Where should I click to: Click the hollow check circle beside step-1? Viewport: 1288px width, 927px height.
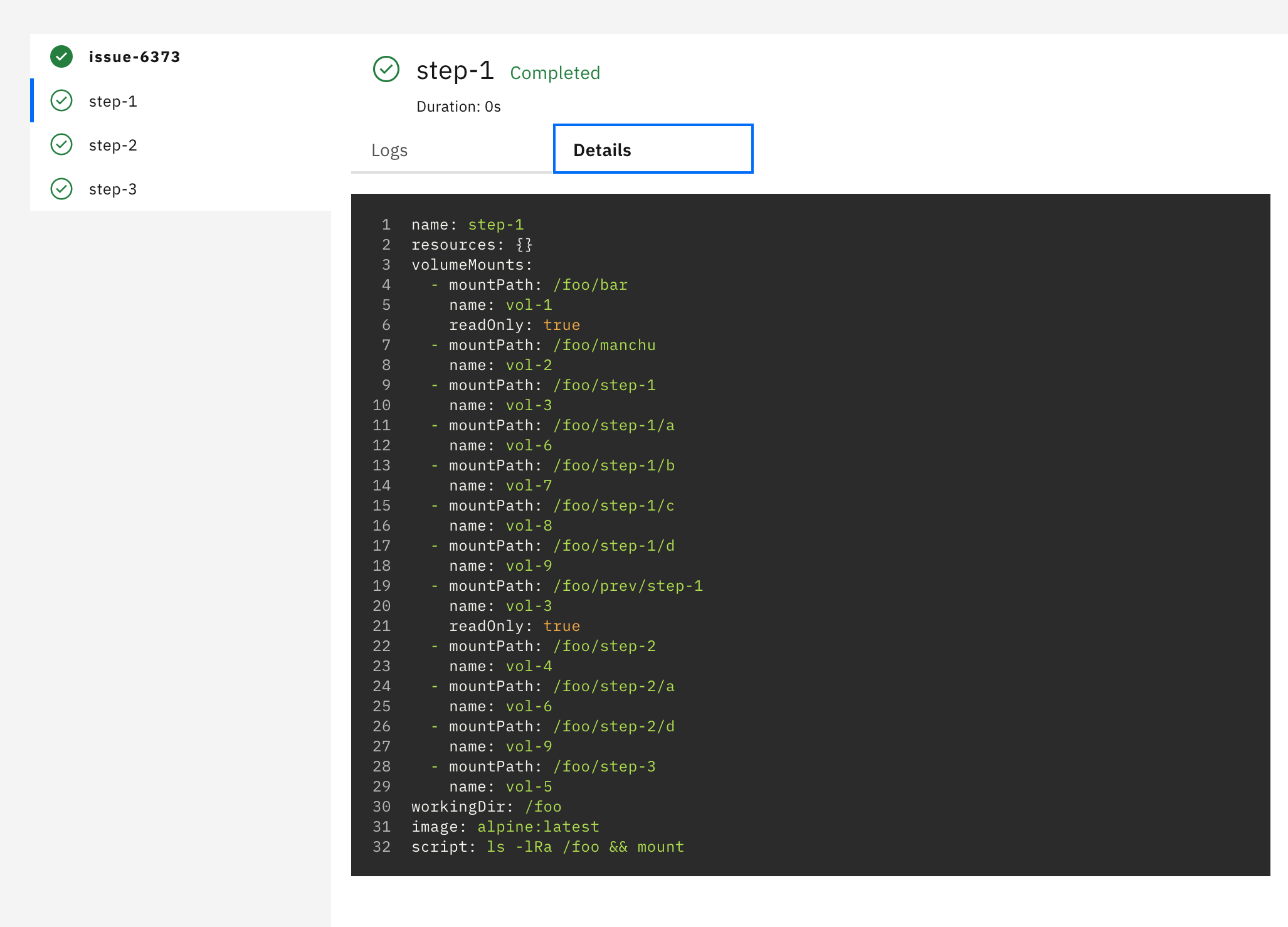coord(61,100)
